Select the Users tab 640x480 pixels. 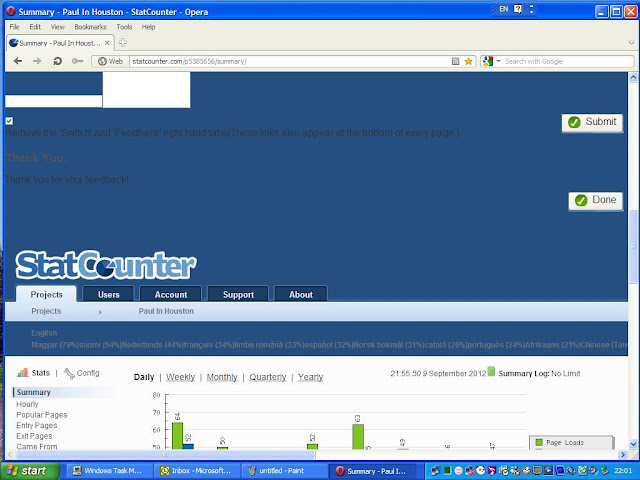[x=109, y=294]
